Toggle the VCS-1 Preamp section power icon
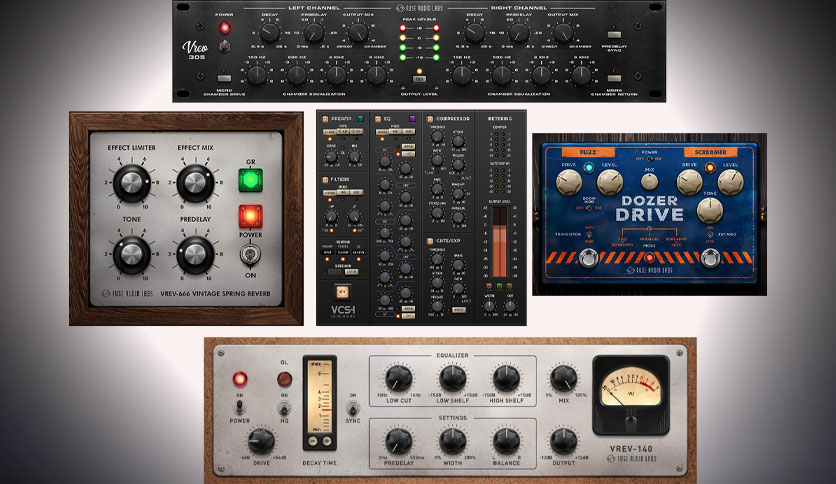The image size is (836, 484). click(325, 119)
